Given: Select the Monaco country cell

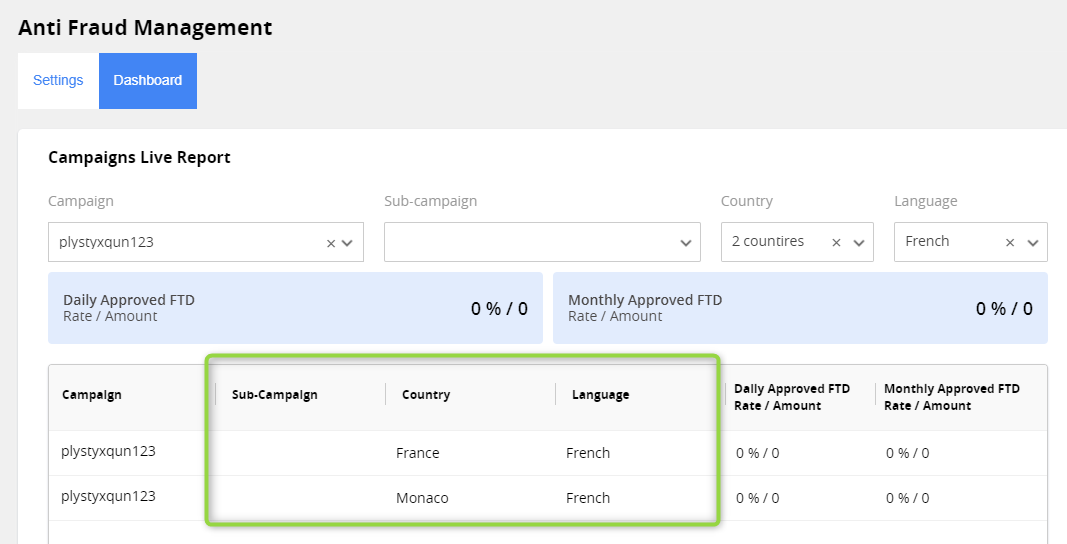Looking at the screenshot, I should click(422, 498).
